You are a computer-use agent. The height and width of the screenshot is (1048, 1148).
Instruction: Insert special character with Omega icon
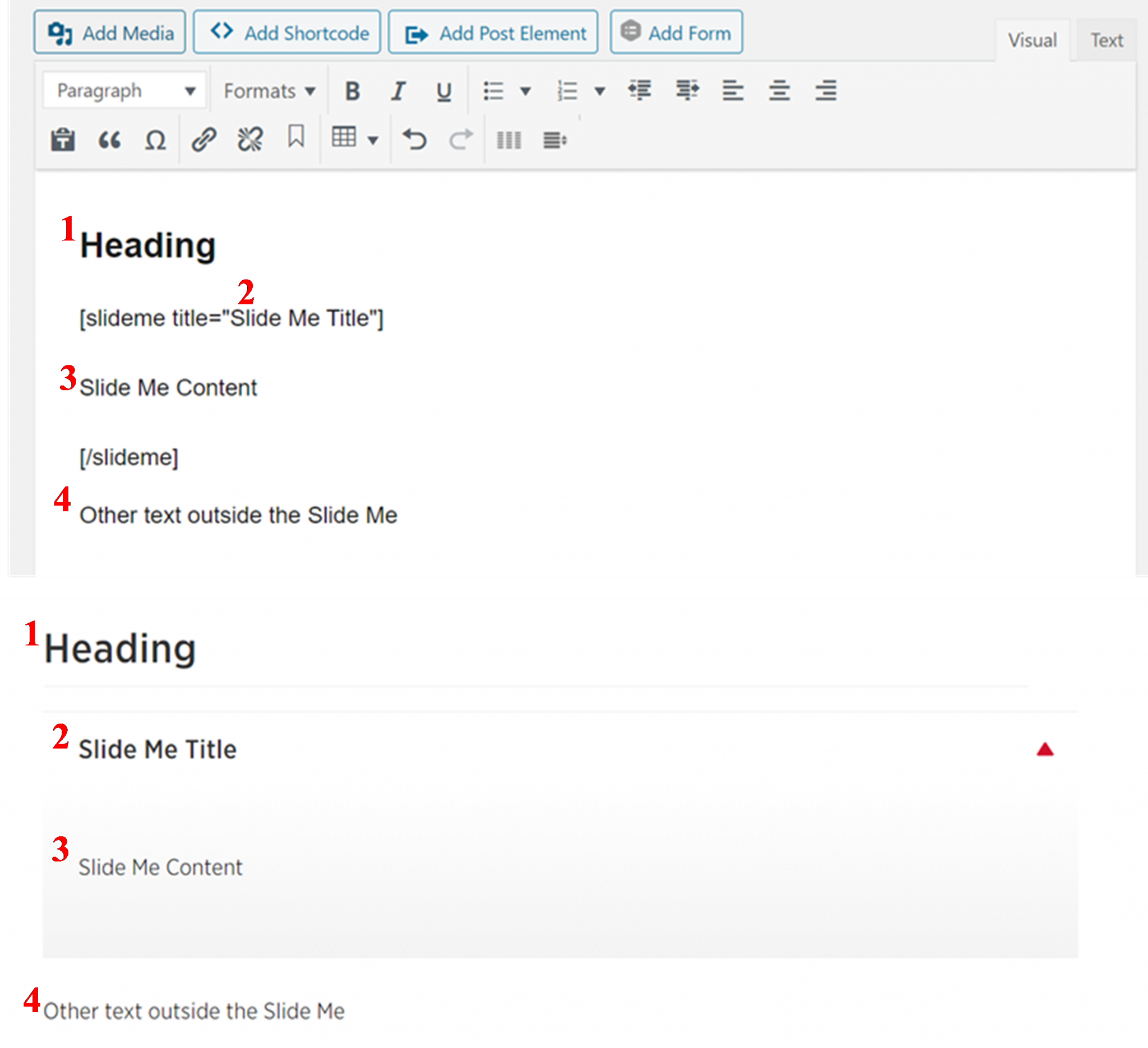pos(155,140)
